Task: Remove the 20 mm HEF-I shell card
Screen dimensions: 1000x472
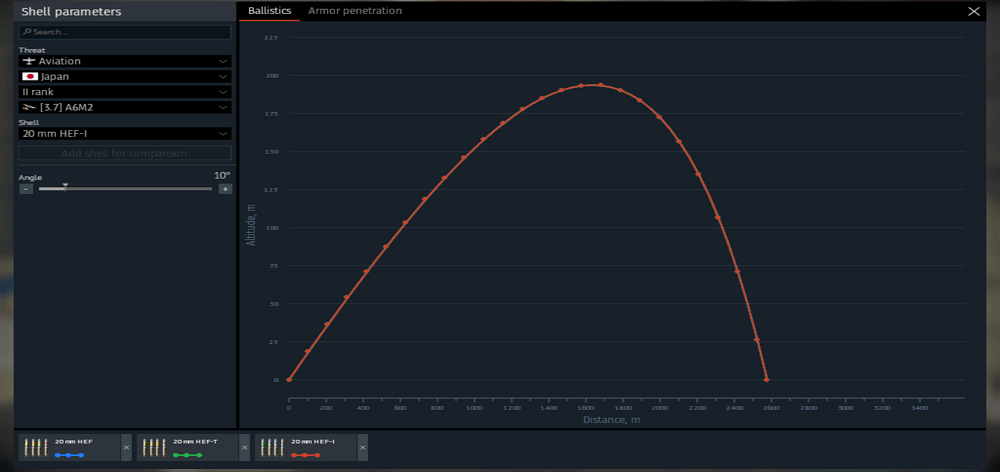Action: pos(363,448)
